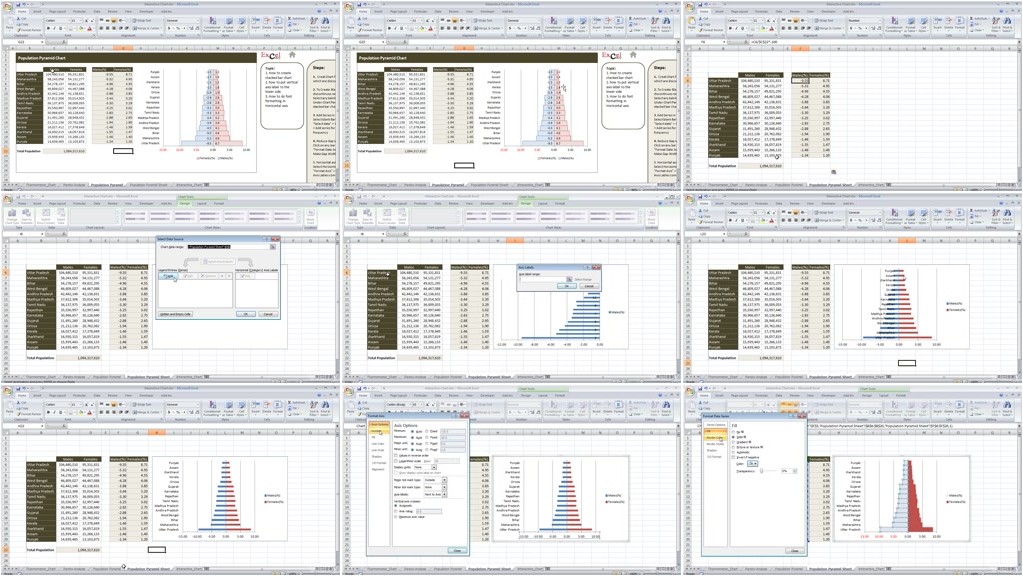
Task: Select Alignment category in Format Axis dialog
Action: (378, 470)
